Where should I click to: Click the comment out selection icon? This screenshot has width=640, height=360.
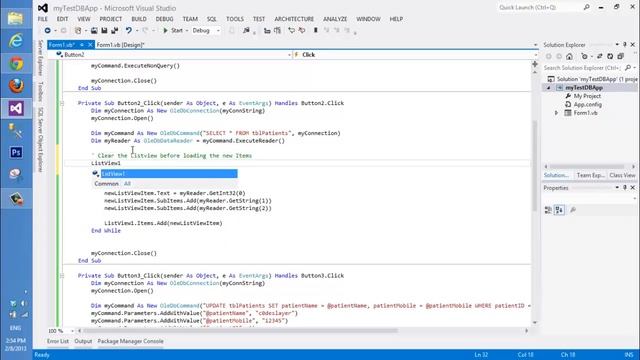[291, 31]
